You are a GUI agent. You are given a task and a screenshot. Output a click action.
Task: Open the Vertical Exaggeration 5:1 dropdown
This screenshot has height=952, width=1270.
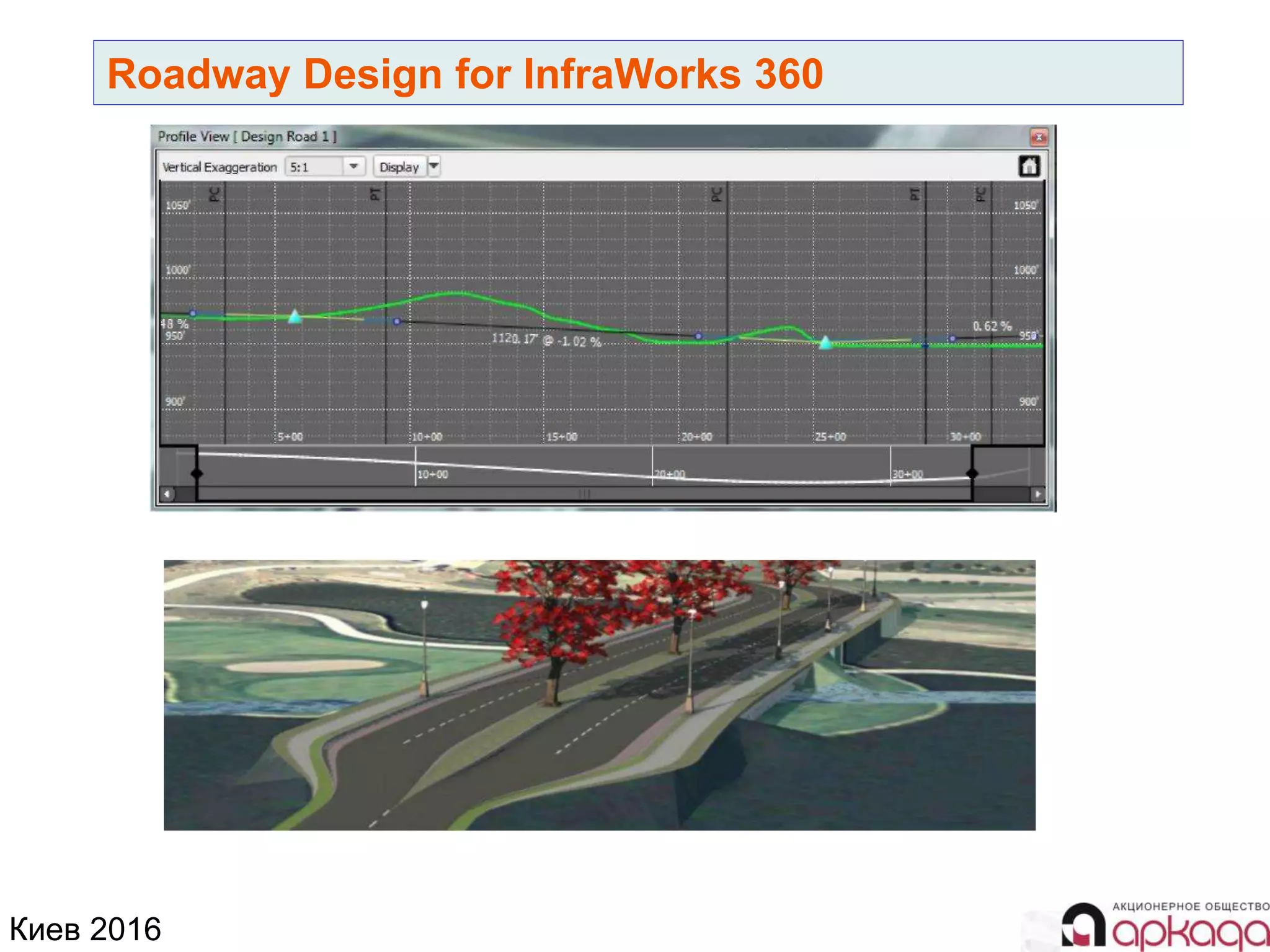(x=353, y=166)
